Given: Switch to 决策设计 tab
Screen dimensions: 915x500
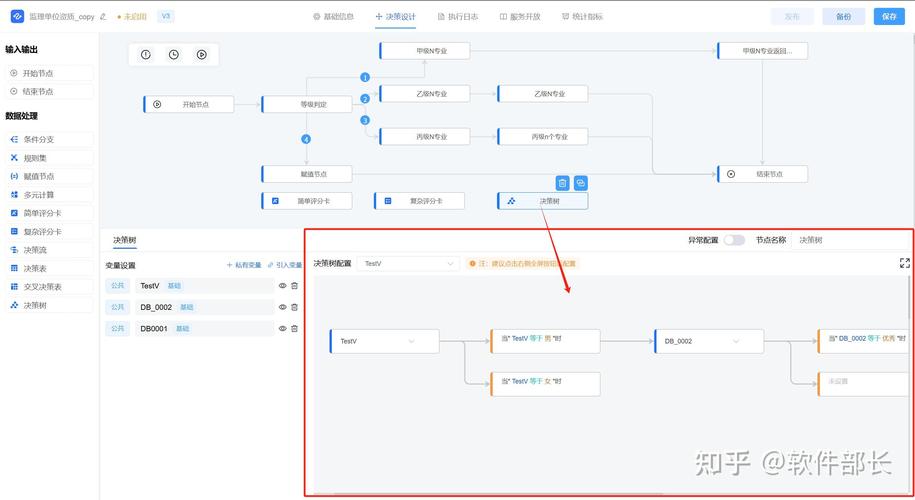Looking at the screenshot, I should click(396, 17).
